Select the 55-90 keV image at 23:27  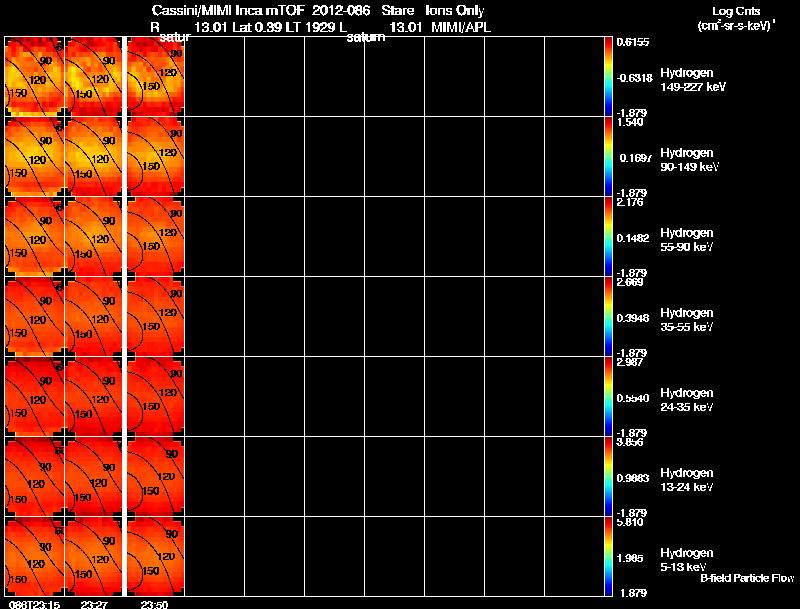click(x=94, y=237)
